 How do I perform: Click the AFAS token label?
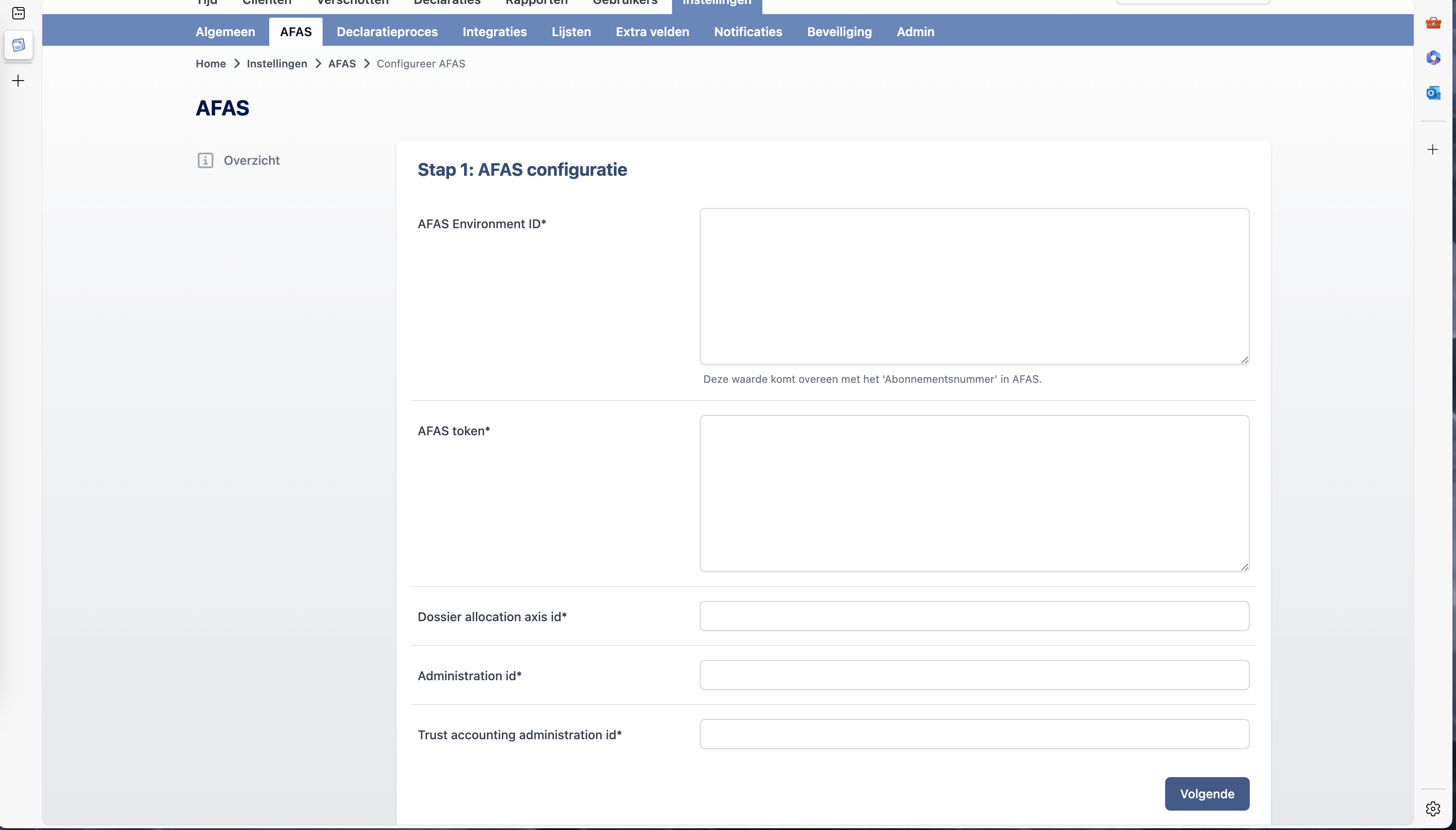point(454,431)
